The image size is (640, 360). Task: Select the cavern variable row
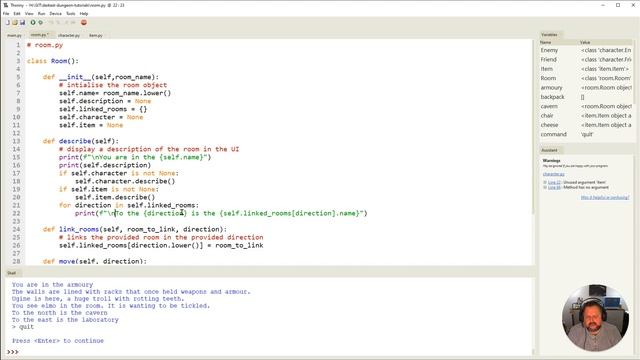585,107
